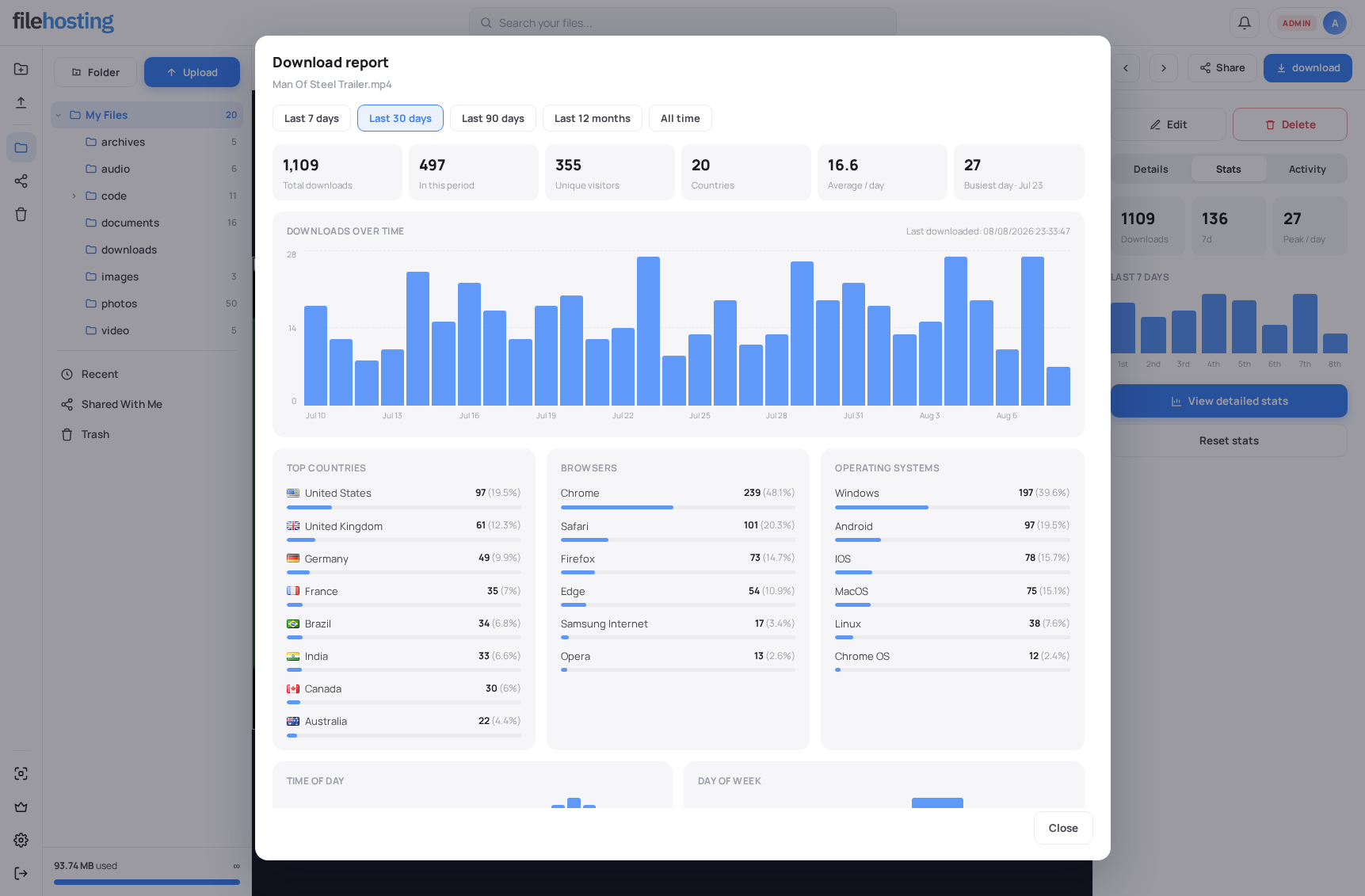Click the storage usage progress bar
1365x896 pixels.
(147, 882)
